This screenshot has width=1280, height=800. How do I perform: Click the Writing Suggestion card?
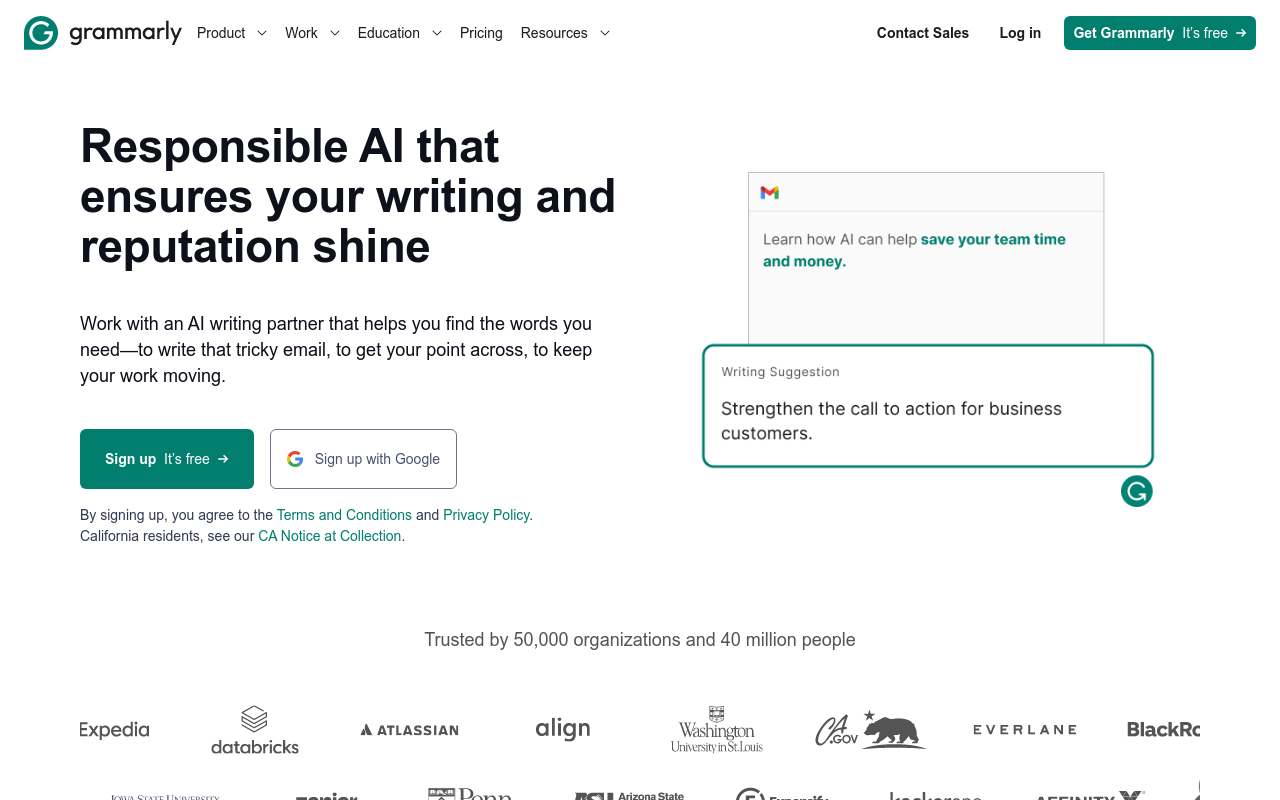pyautogui.click(x=928, y=406)
